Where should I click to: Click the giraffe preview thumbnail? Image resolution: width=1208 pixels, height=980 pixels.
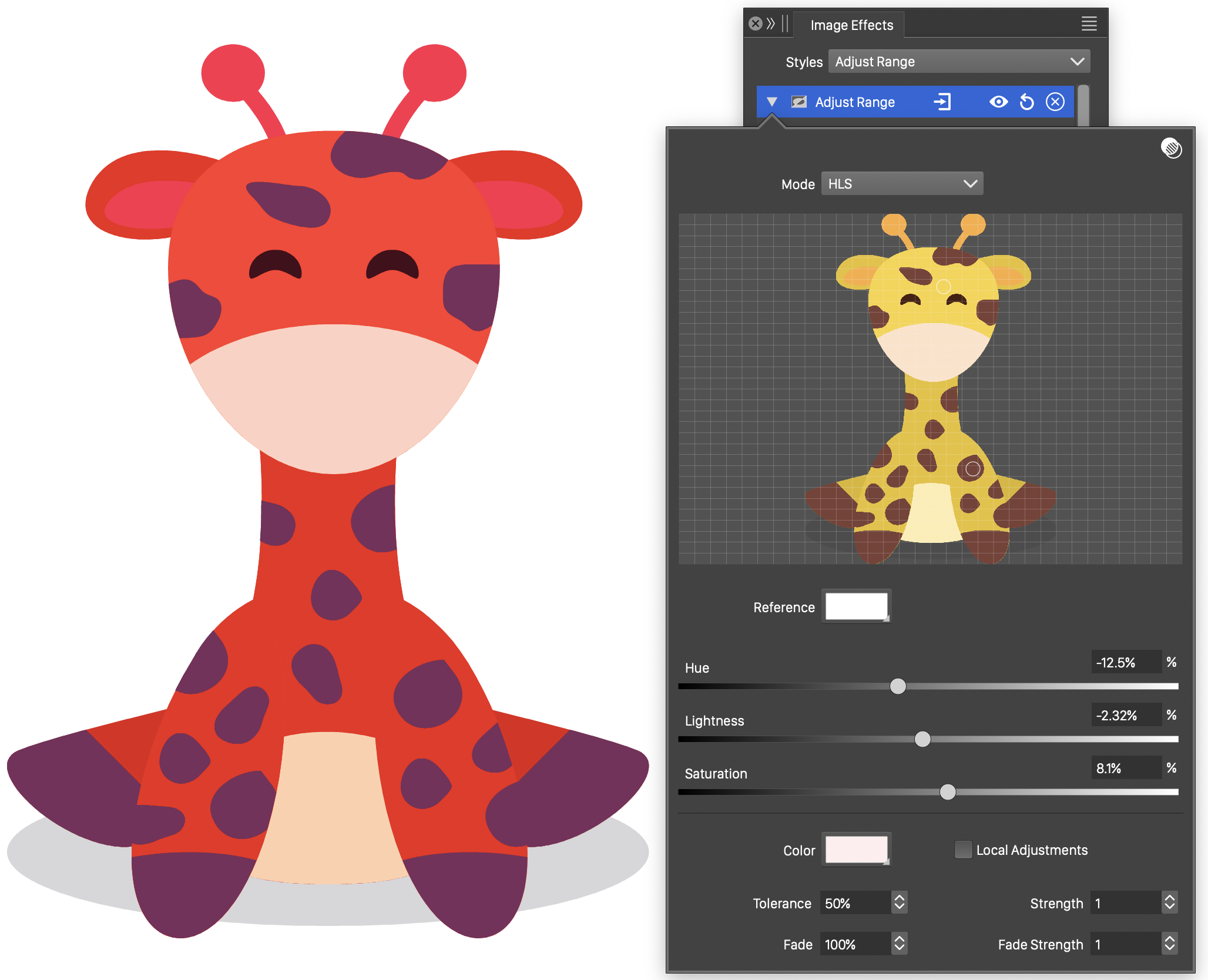click(930, 388)
